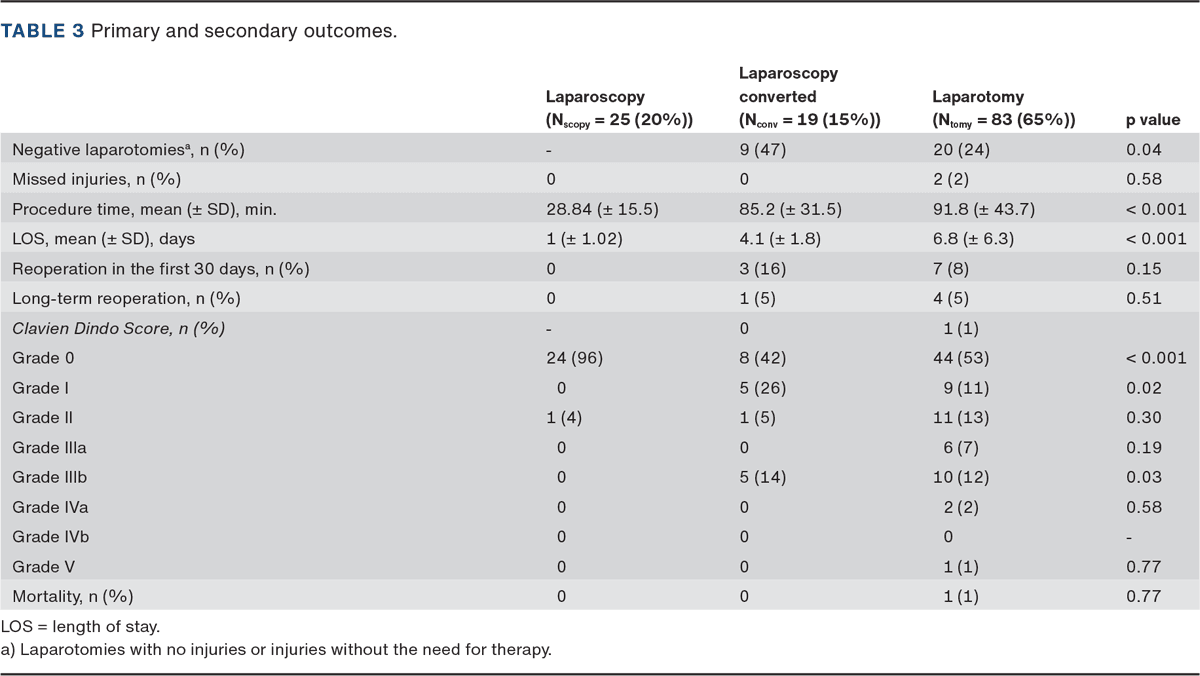Click the "LOS, mean (± SD), days" label
Screen dimensions: 1200x676
click(x=104, y=239)
